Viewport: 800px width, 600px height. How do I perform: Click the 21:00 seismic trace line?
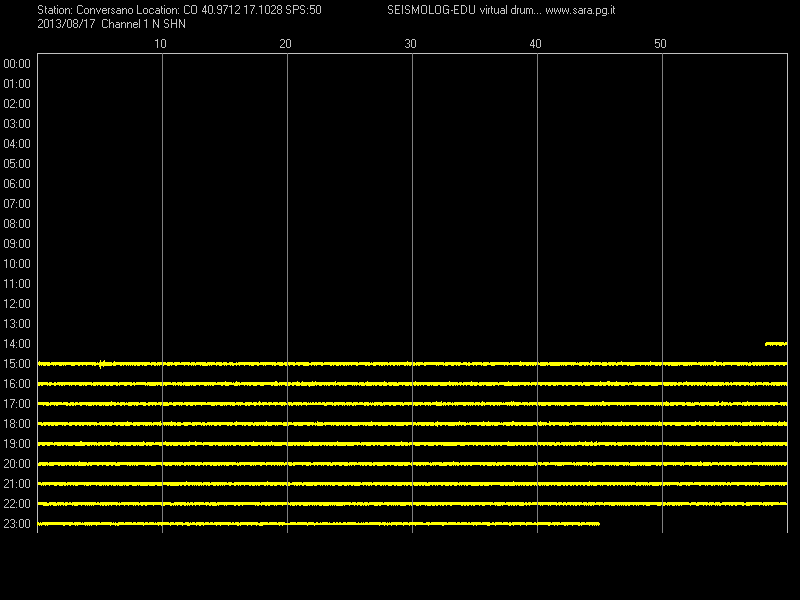(412, 484)
